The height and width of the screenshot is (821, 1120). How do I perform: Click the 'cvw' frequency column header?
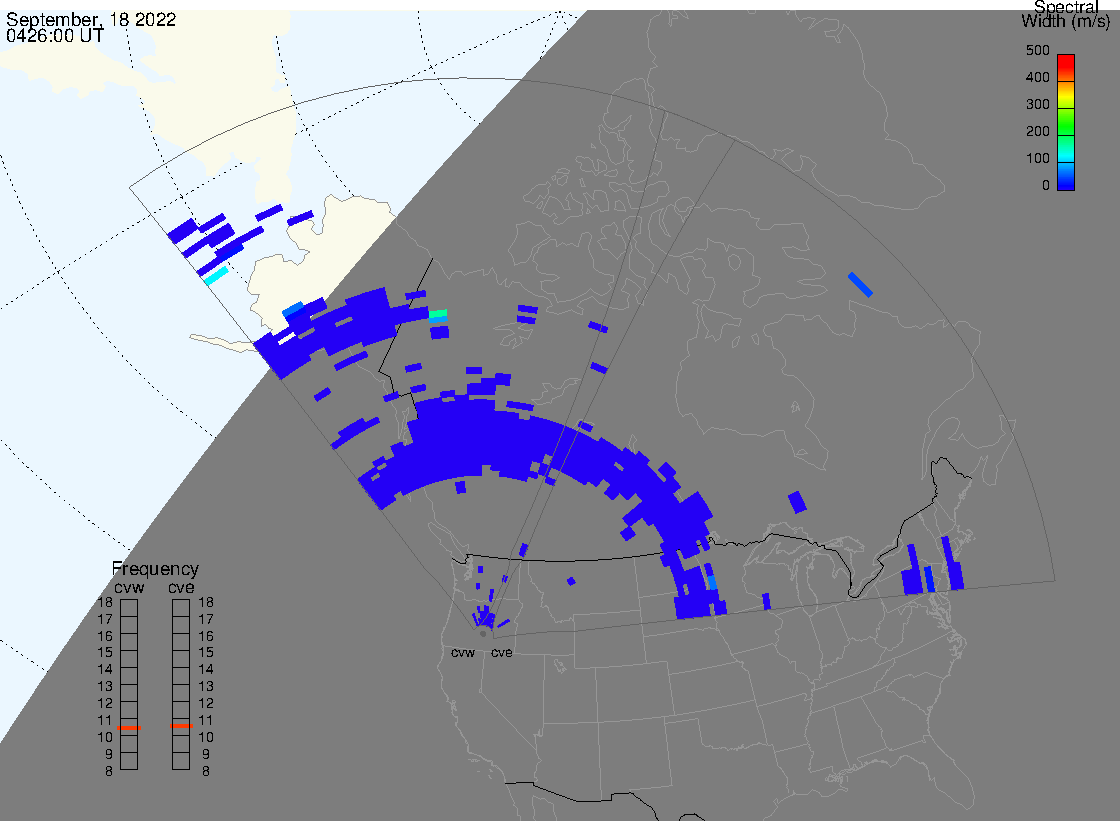(129, 587)
